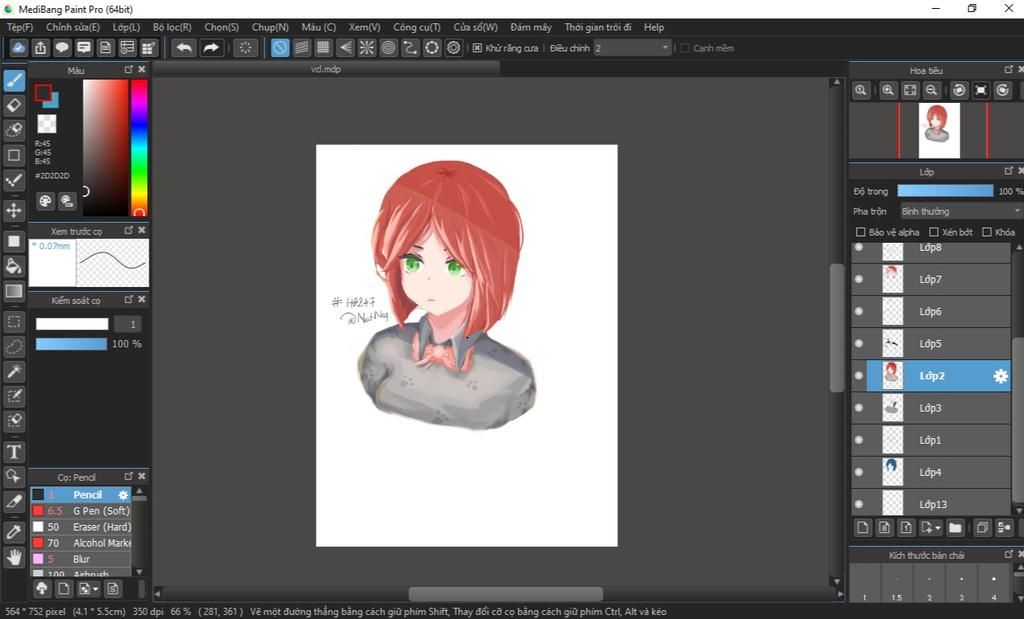This screenshot has width=1024, height=619.
Task: Close the Màu color panel
Action: pos(142,69)
